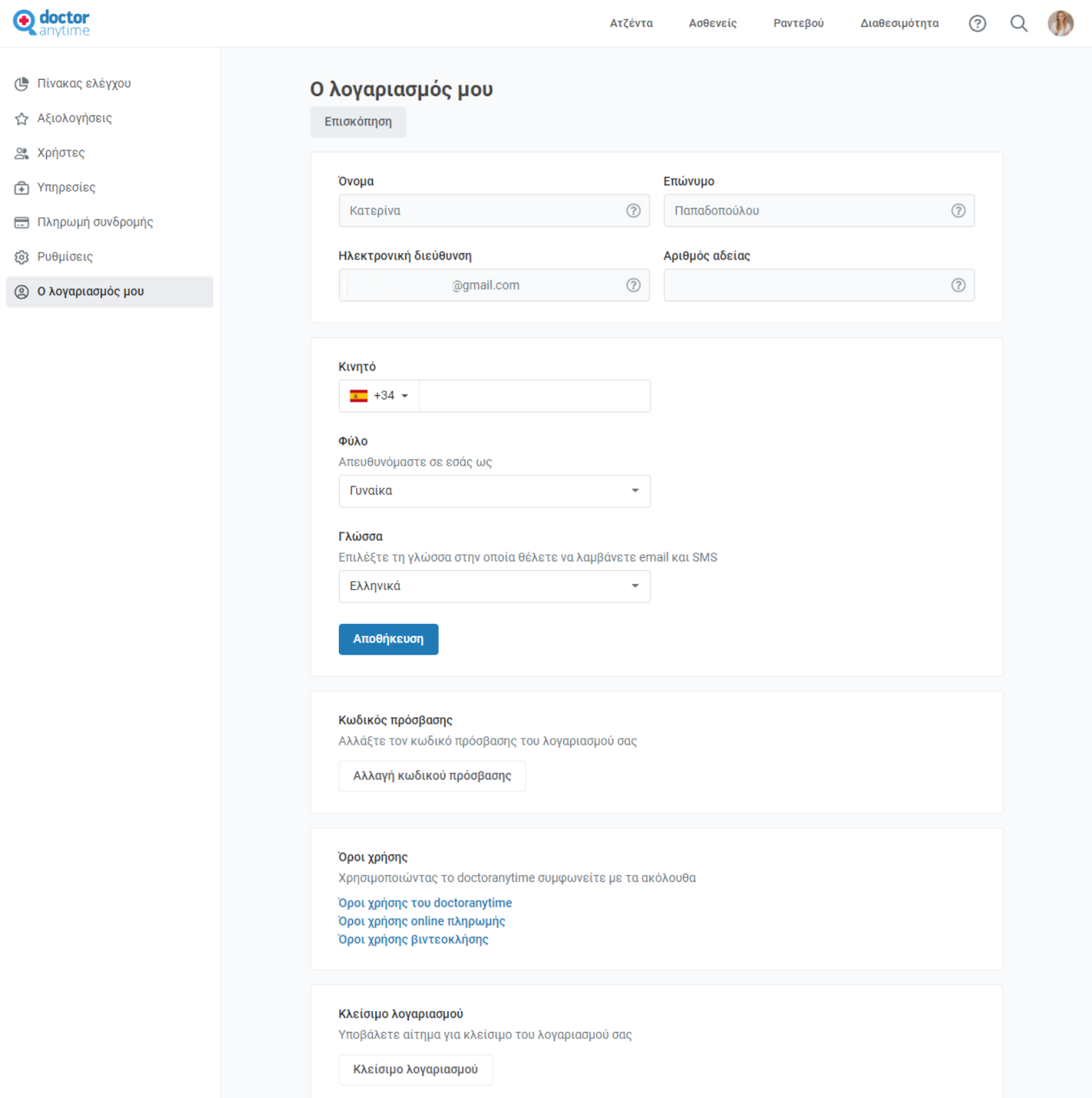Open Ατζέντα in top navigation

coord(631,23)
